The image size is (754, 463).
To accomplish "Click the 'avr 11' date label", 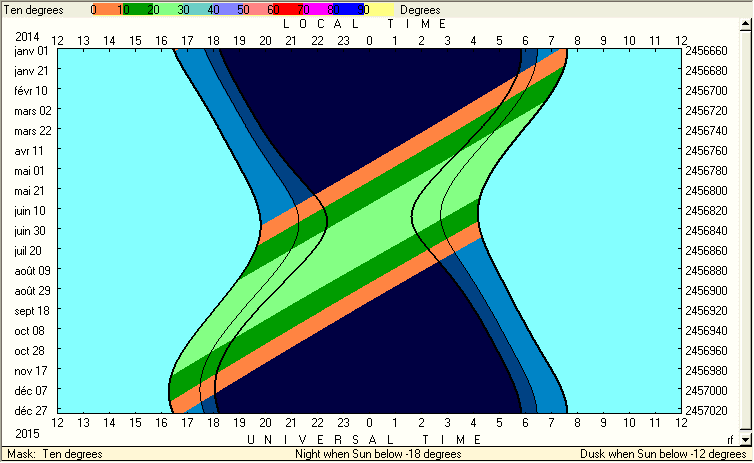I will click(x=29, y=151).
